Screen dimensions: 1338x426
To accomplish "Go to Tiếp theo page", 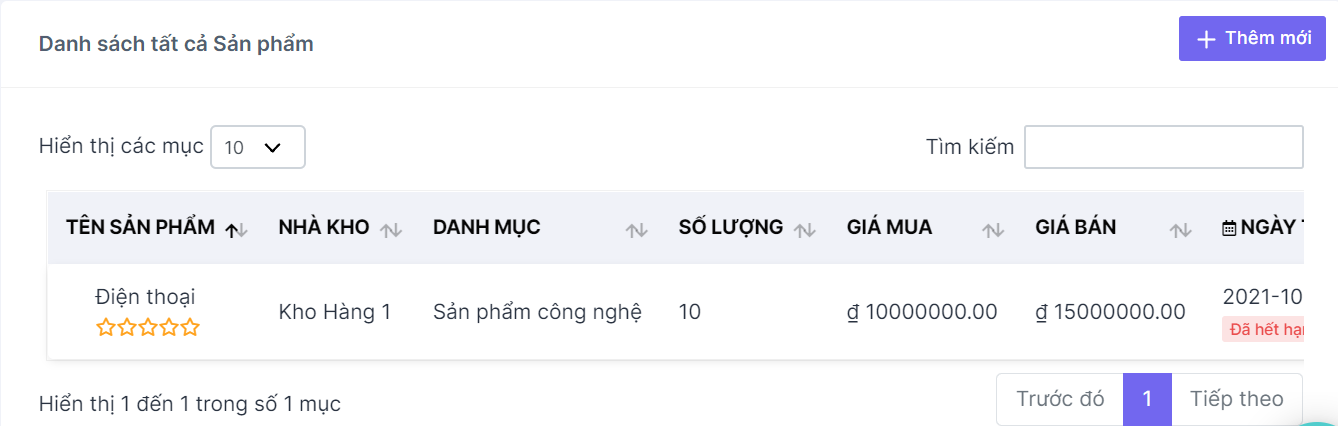I will click(1236, 399).
